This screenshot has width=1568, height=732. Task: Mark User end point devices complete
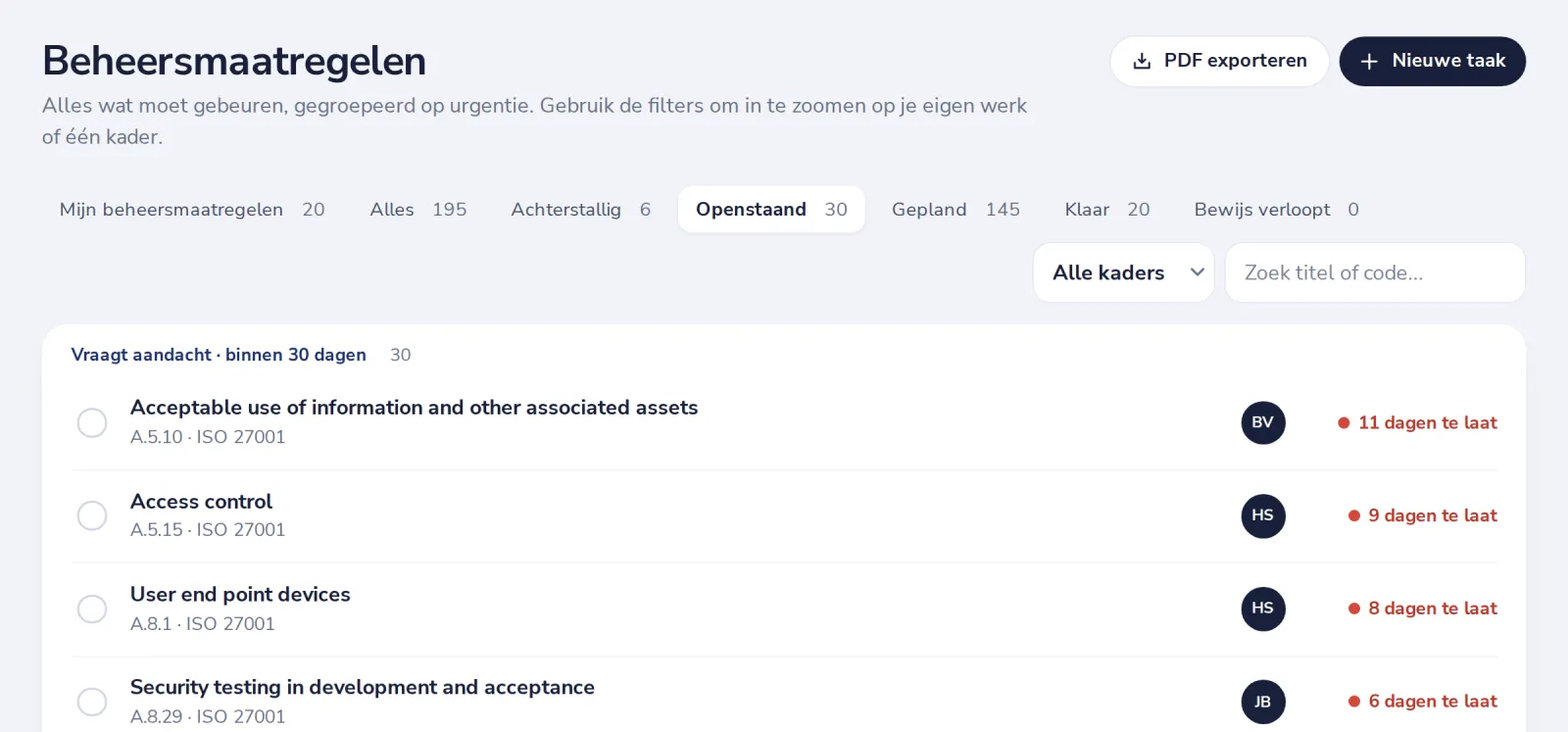(x=92, y=609)
